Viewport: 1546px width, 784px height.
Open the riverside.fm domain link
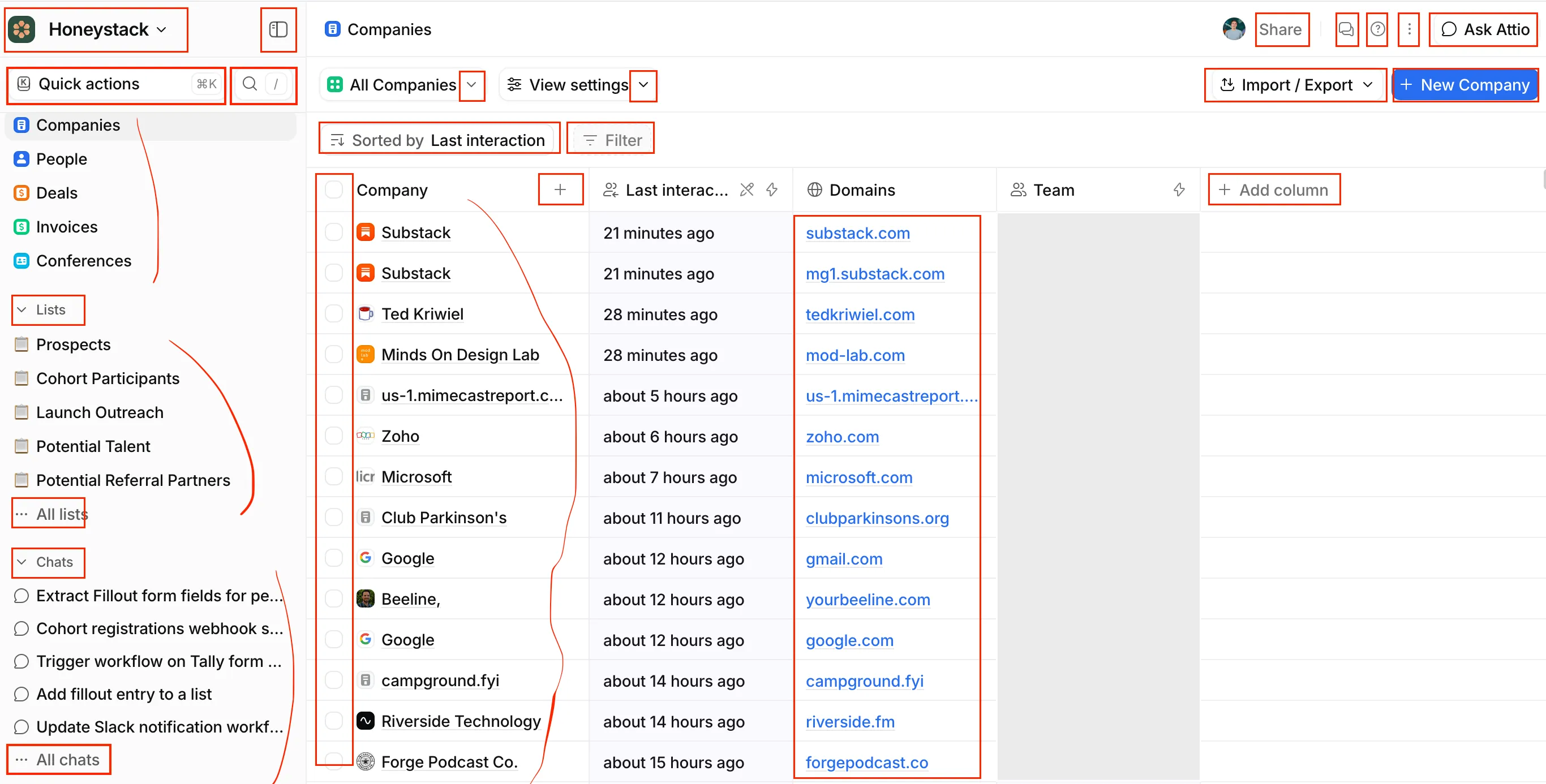tap(850, 722)
